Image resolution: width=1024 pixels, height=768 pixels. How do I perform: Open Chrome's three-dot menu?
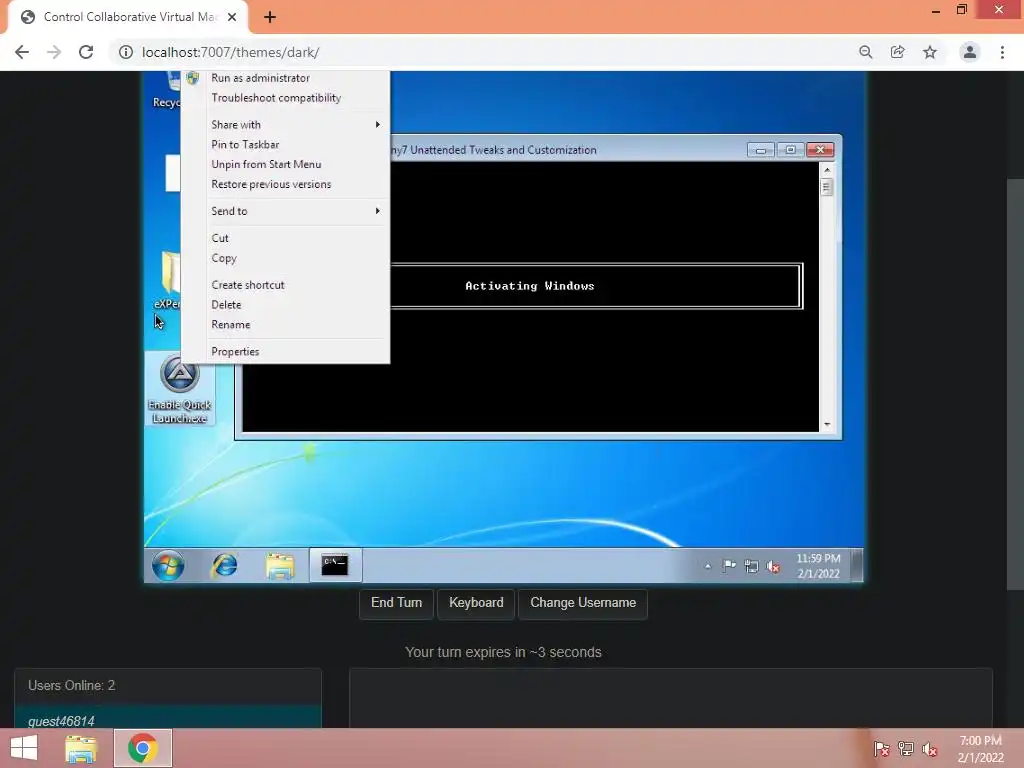[x=1002, y=52]
